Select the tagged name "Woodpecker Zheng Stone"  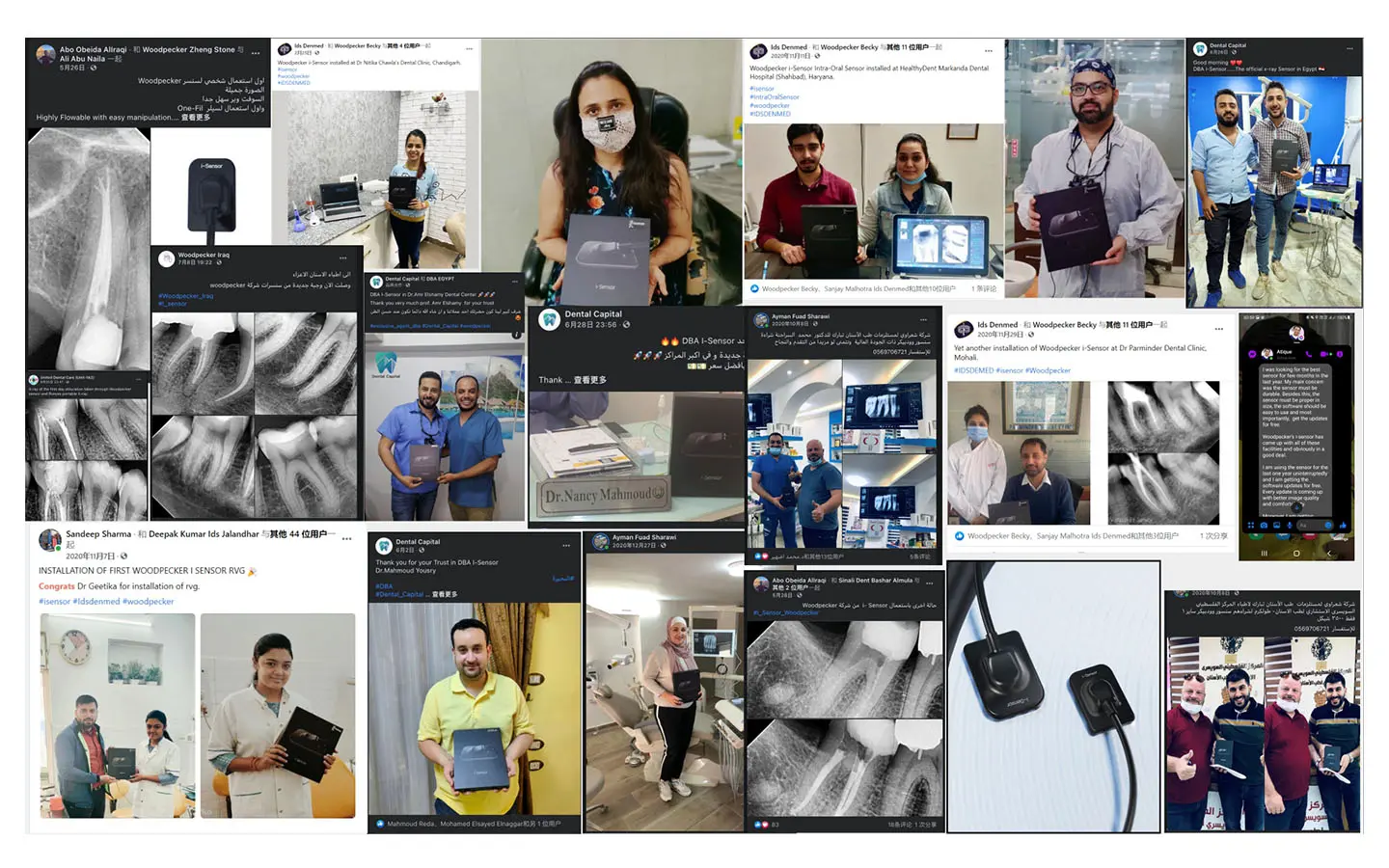tap(188, 49)
